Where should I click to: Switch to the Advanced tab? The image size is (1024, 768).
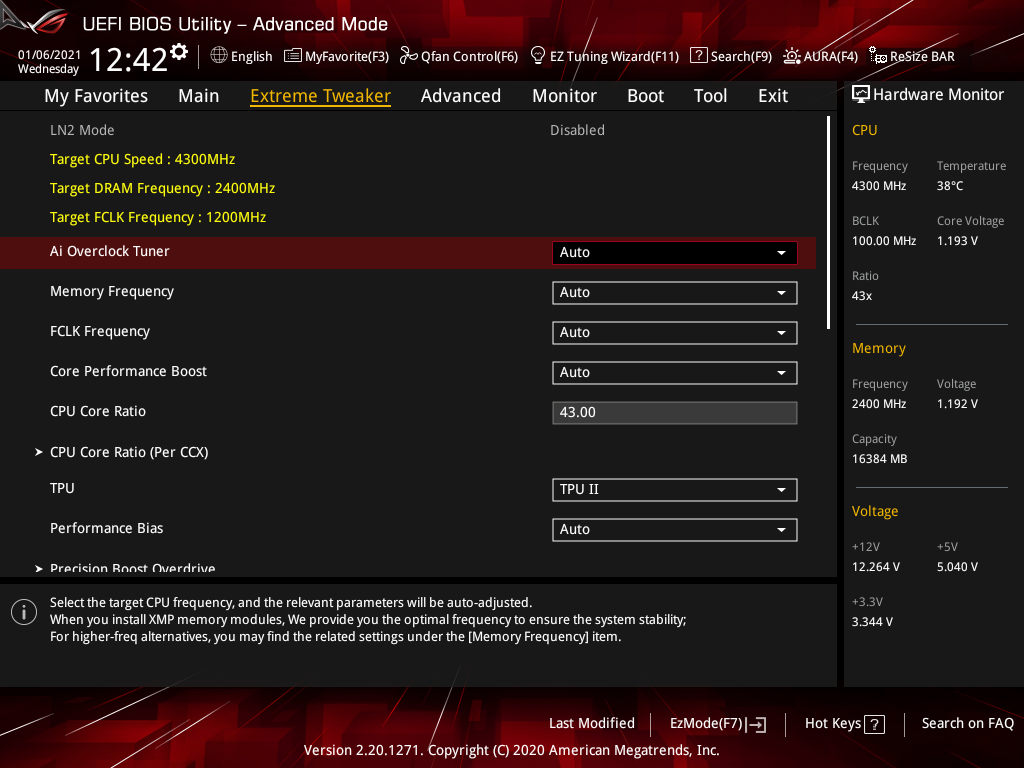(460, 96)
